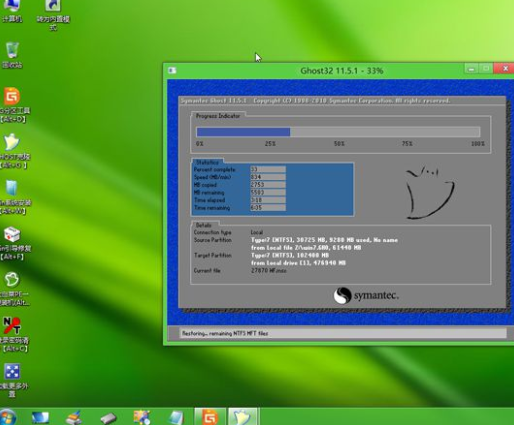Click the Time remaining value field
The image size is (514, 425).
(x=268, y=207)
